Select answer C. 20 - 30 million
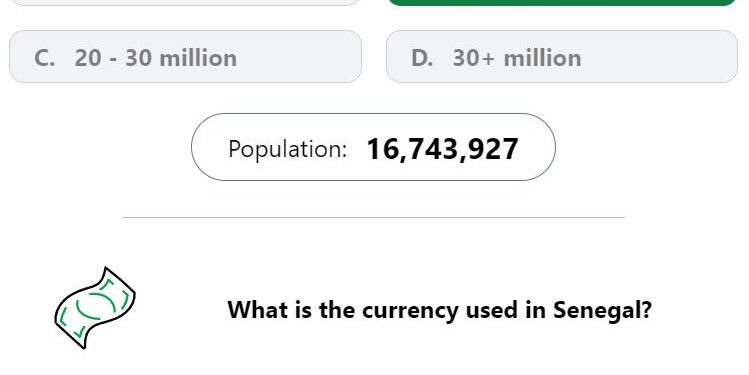The height and width of the screenshot is (375, 749). 185,57
